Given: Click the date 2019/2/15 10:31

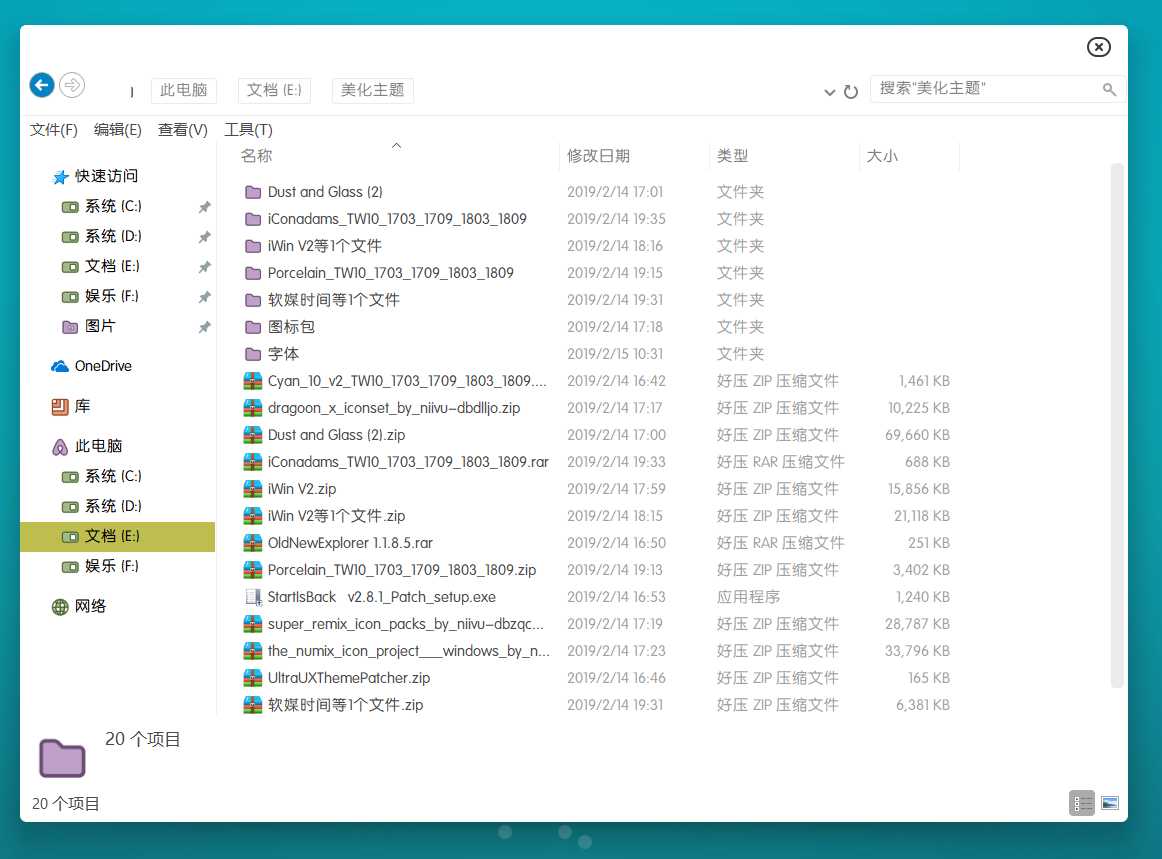Looking at the screenshot, I should [615, 354].
